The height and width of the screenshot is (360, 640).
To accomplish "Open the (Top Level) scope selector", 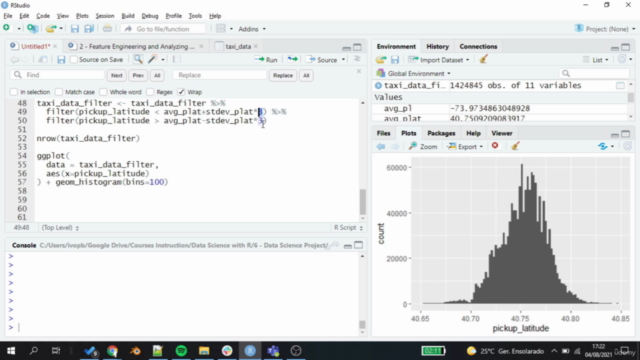I will click(x=60, y=228).
